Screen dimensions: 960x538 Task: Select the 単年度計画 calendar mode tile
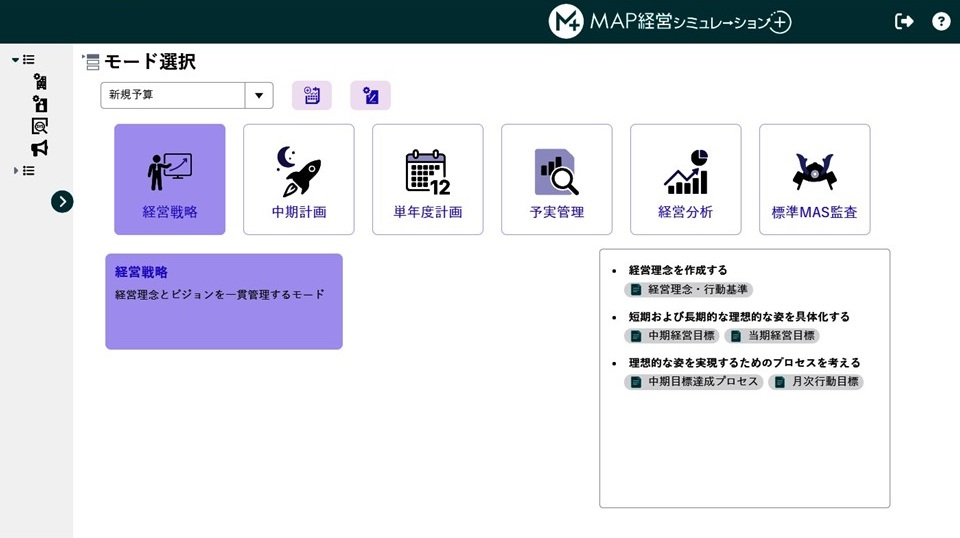(428, 180)
